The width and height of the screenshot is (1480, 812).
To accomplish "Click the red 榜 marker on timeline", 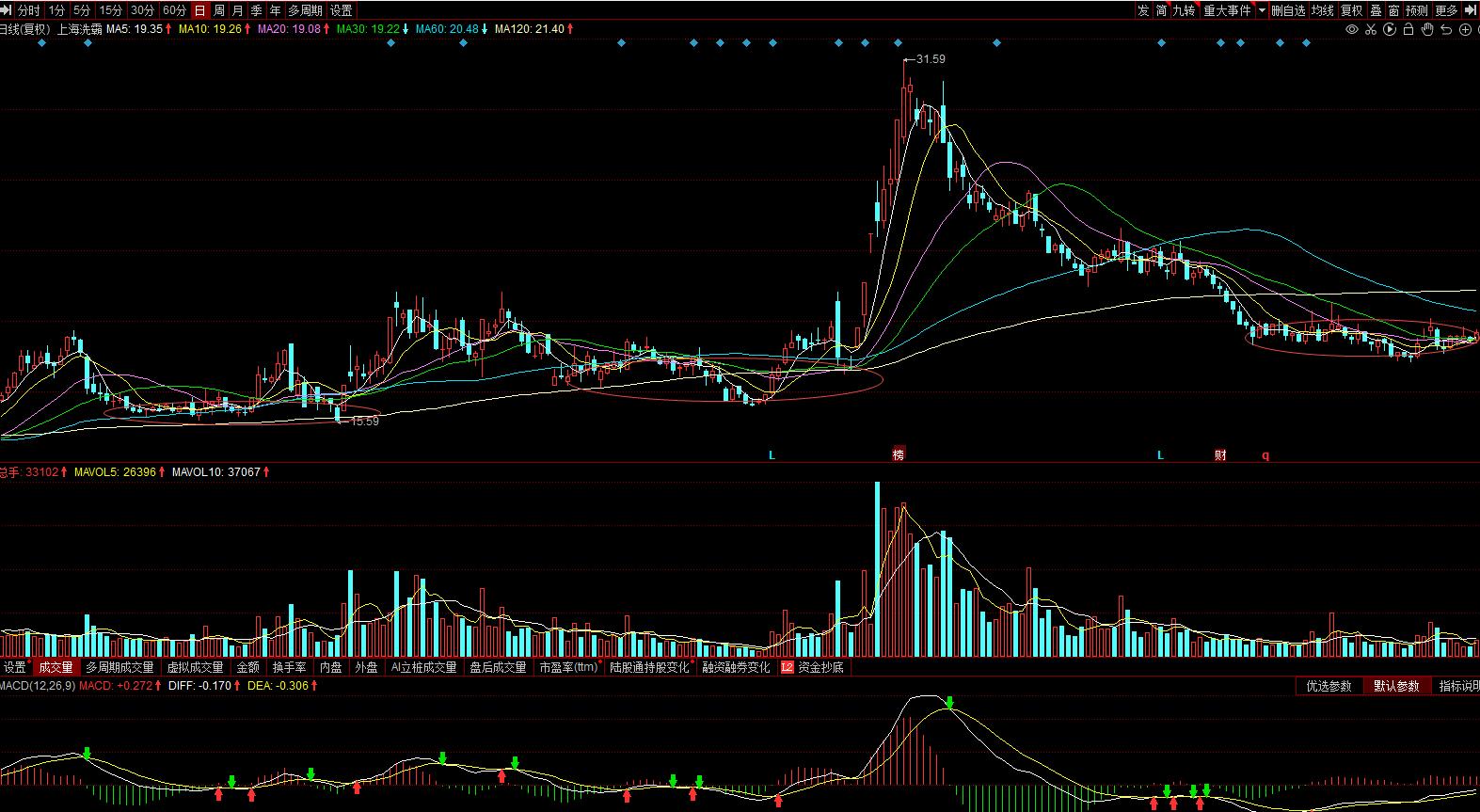I will coord(899,455).
